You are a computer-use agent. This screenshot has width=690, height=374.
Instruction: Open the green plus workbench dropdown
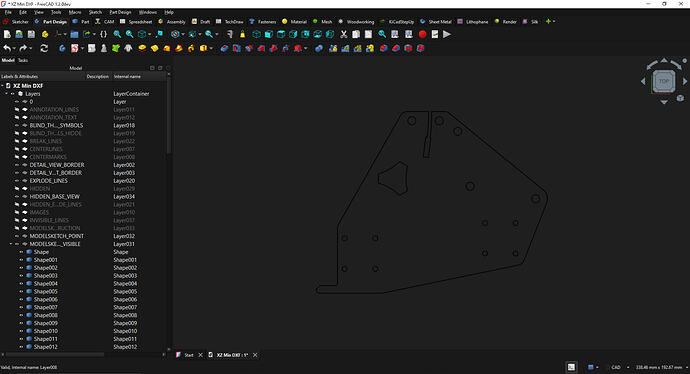coord(550,21)
